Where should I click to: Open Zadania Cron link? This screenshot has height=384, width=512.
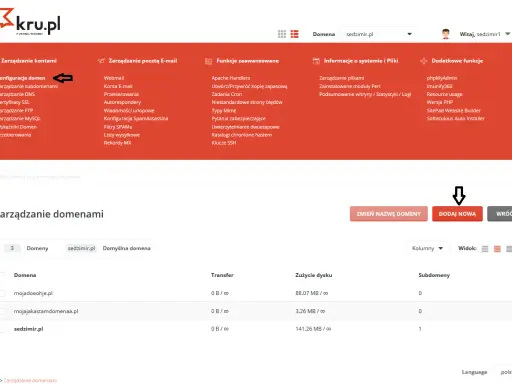(x=227, y=94)
